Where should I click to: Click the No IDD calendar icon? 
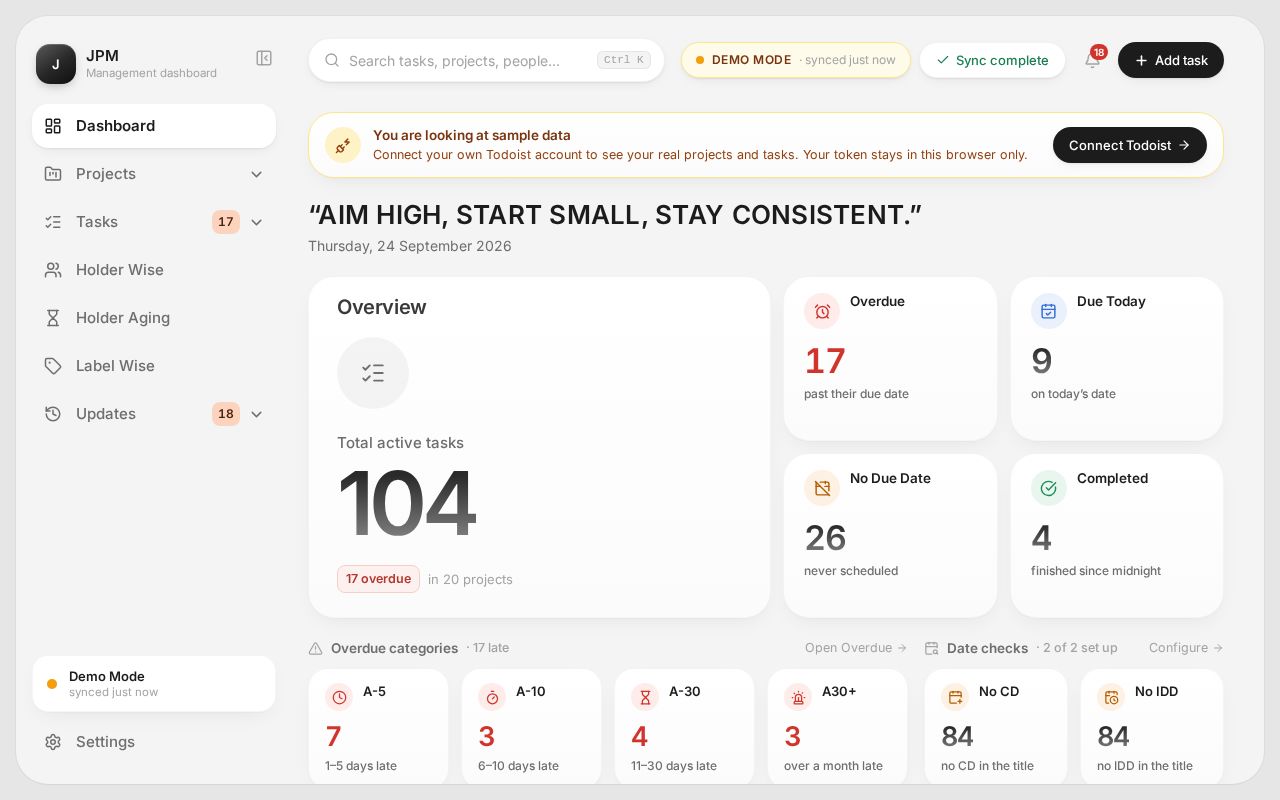tap(1111, 697)
